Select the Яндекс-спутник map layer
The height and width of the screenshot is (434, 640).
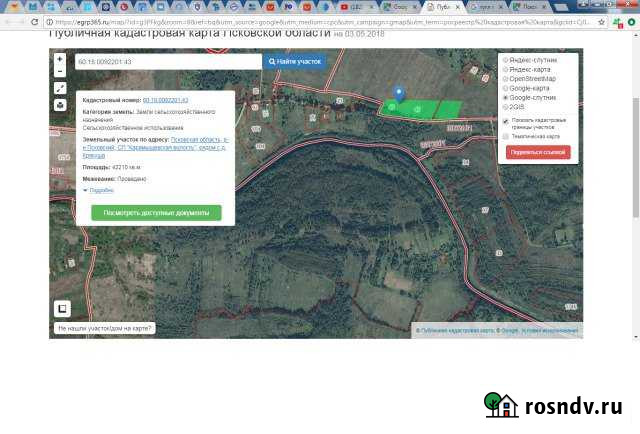(x=506, y=60)
